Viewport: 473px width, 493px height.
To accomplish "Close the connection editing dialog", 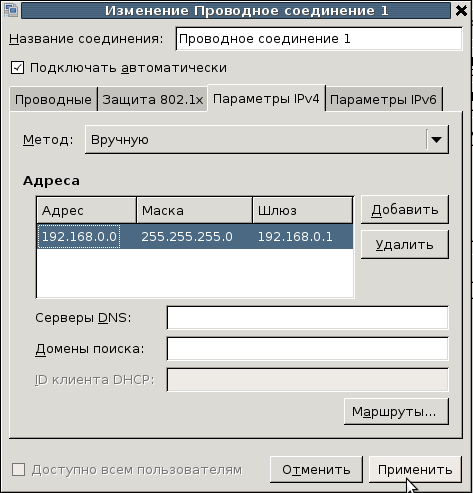I will [x=462, y=10].
